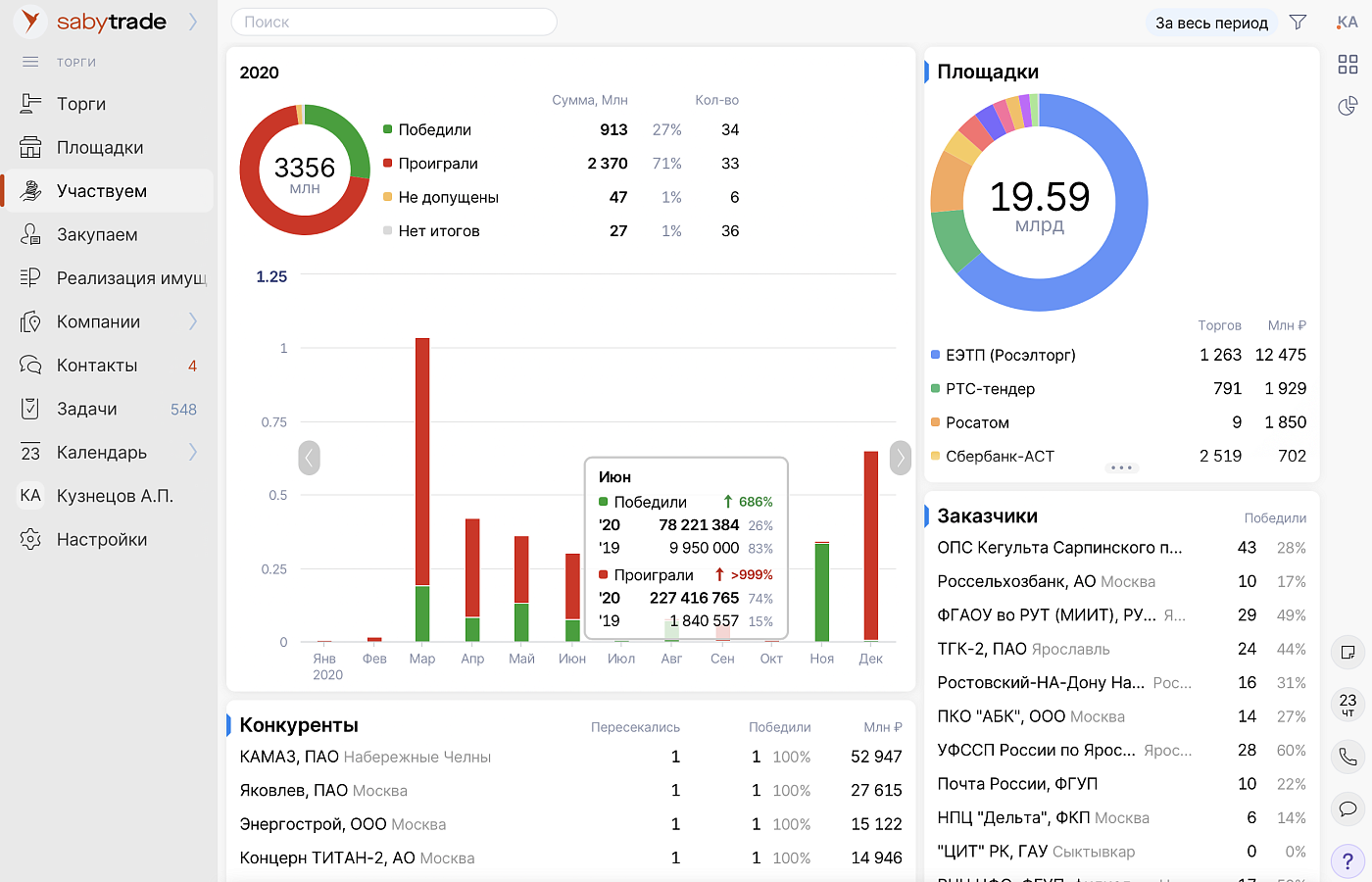Open the hamburger menu next to ТОРГИ

[x=30, y=62]
